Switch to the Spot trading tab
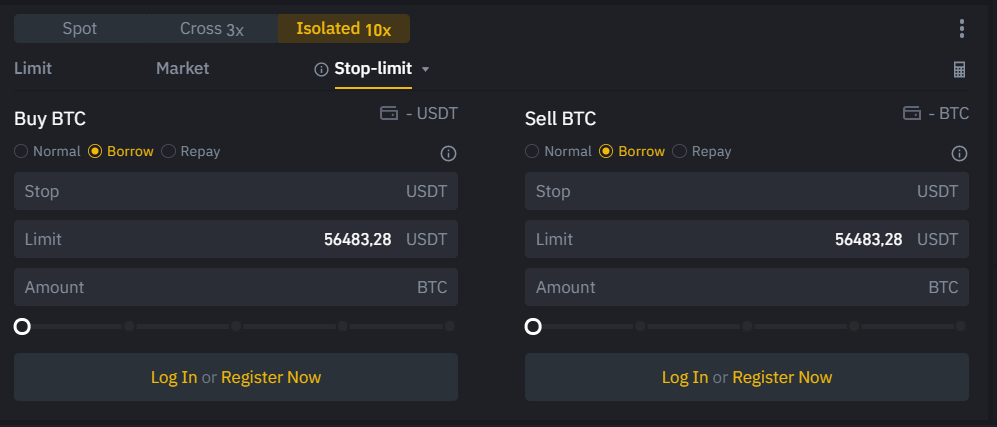The height and width of the screenshot is (427, 997). click(x=80, y=29)
